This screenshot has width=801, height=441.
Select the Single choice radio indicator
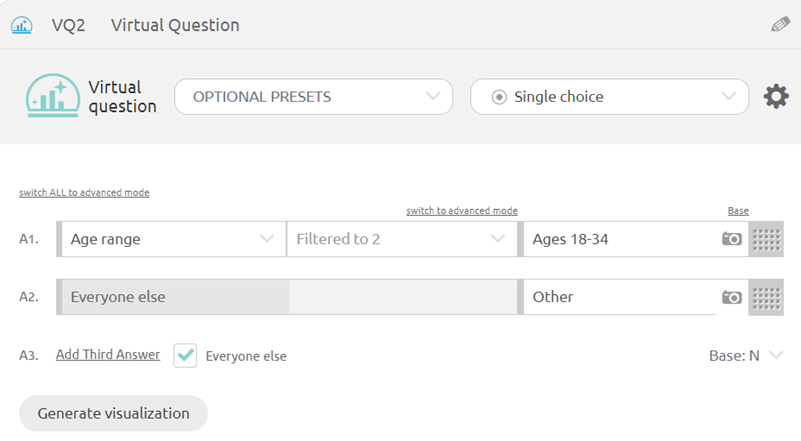coord(499,97)
